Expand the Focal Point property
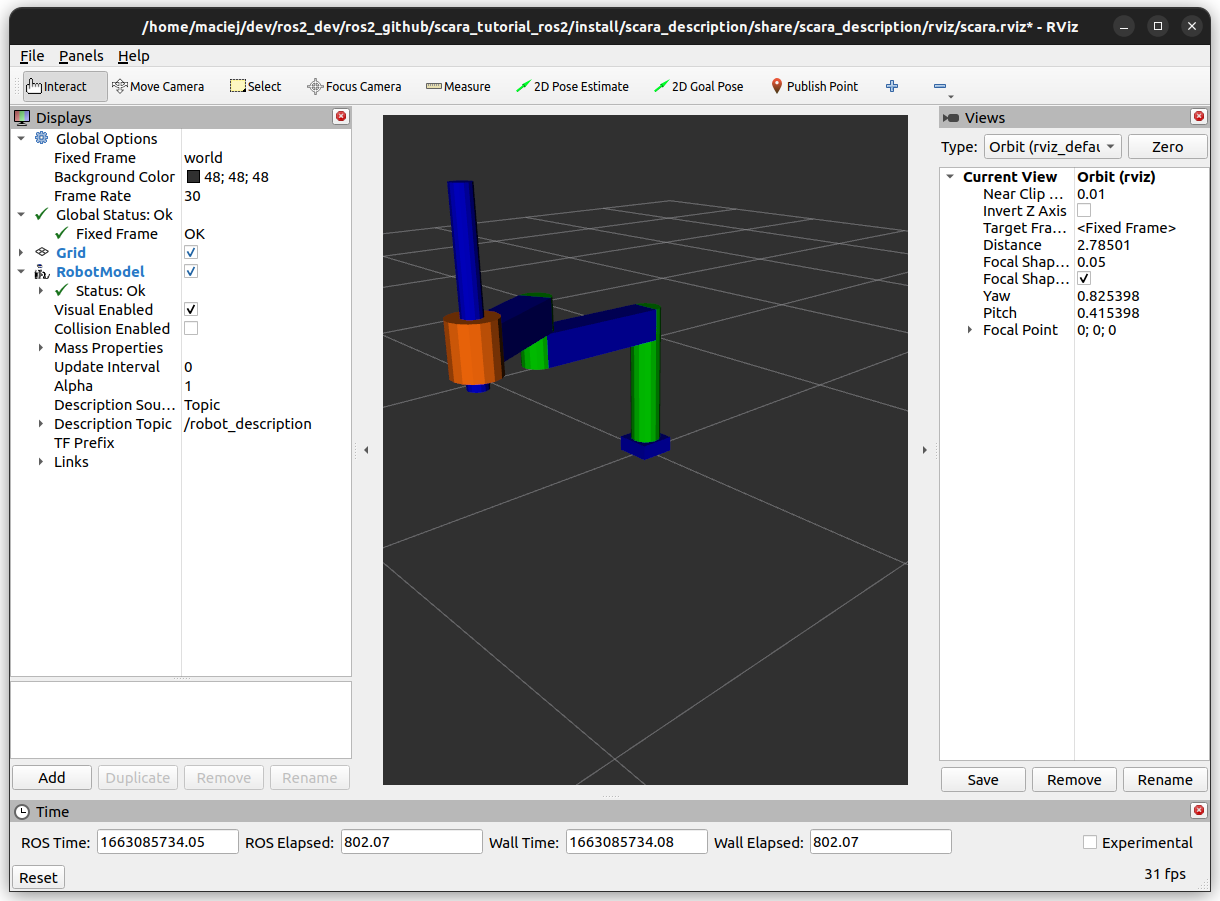Screen dimensions: 1220x901 (x=969, y=330)
